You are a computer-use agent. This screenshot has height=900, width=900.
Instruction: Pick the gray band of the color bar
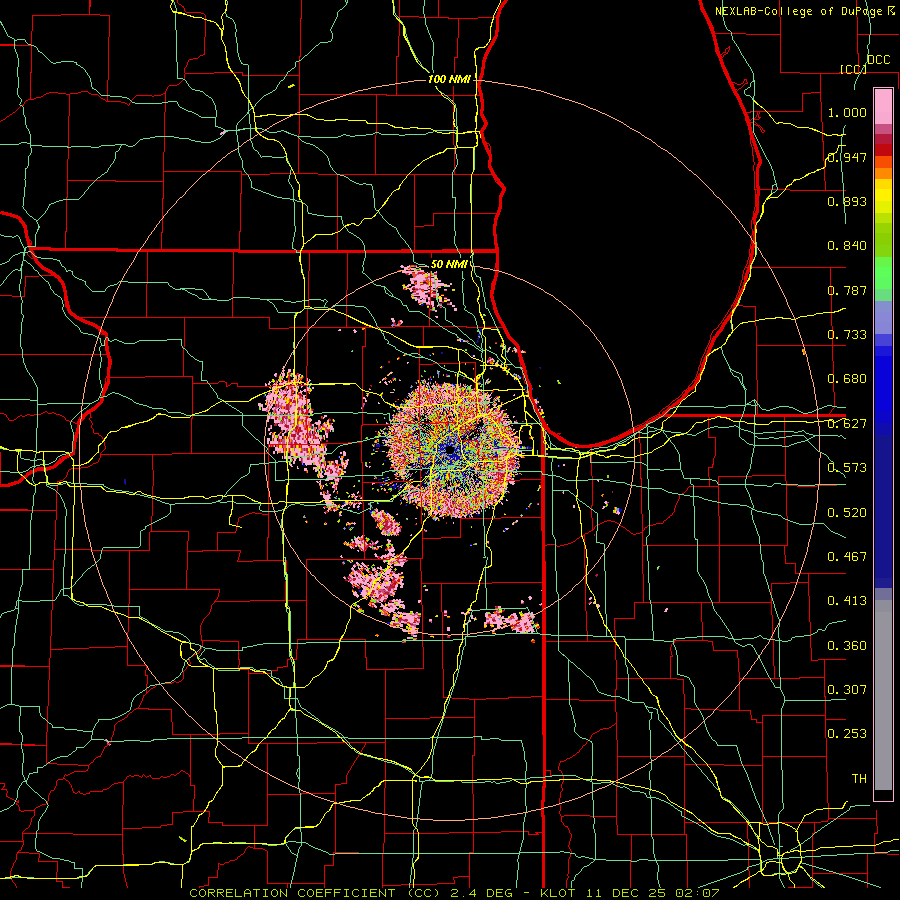(883, 695)
